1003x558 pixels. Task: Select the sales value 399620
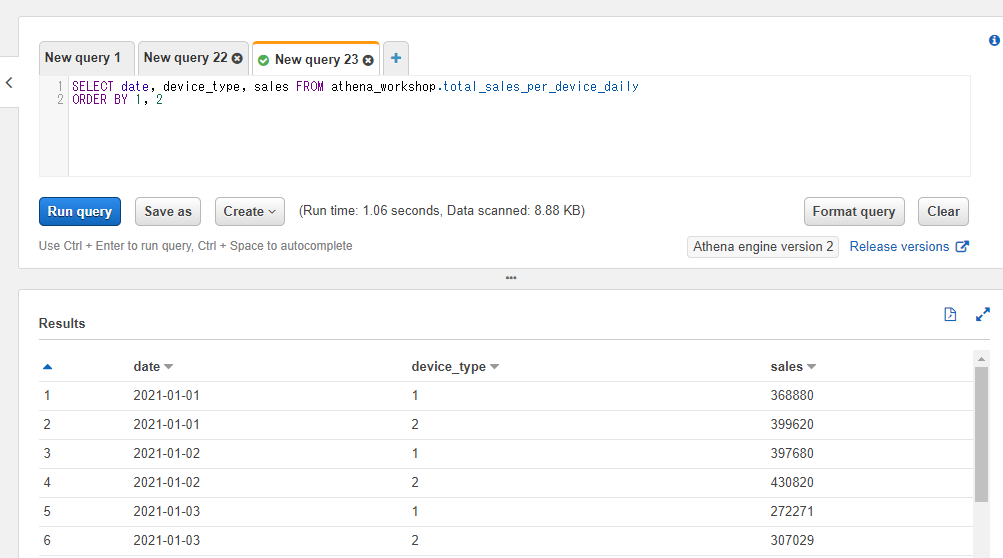click(792, 424)
